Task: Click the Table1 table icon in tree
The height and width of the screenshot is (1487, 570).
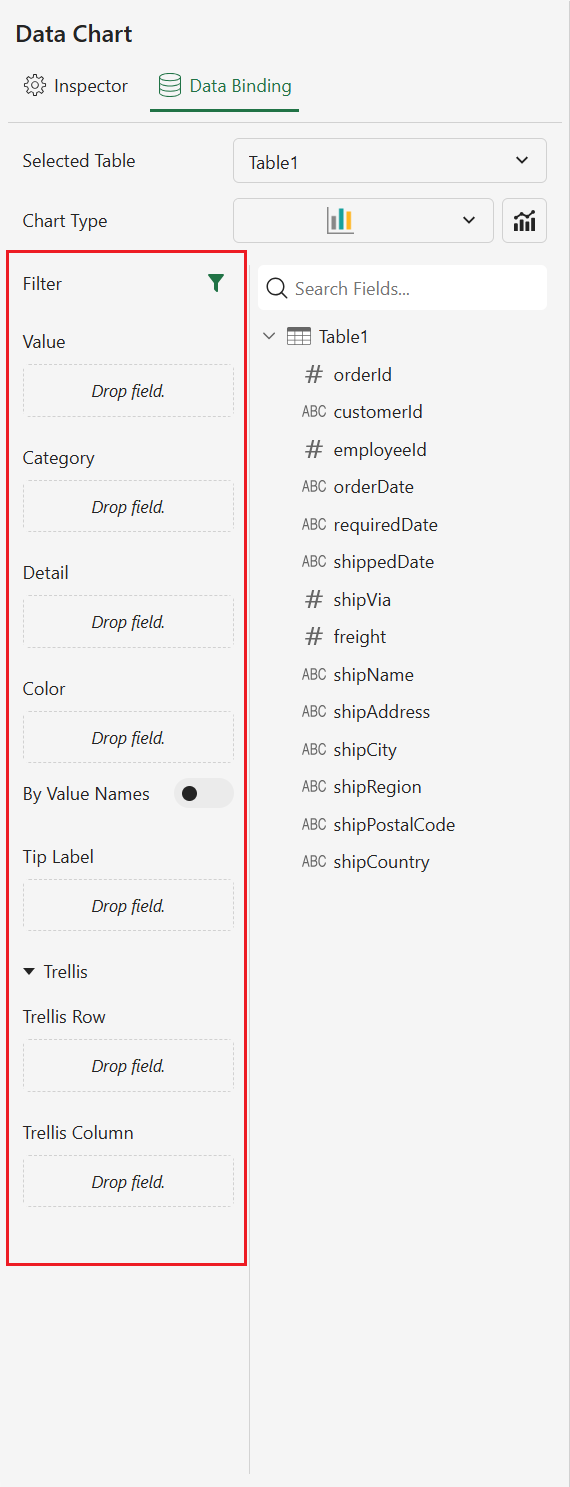Action: pos(299,337)
